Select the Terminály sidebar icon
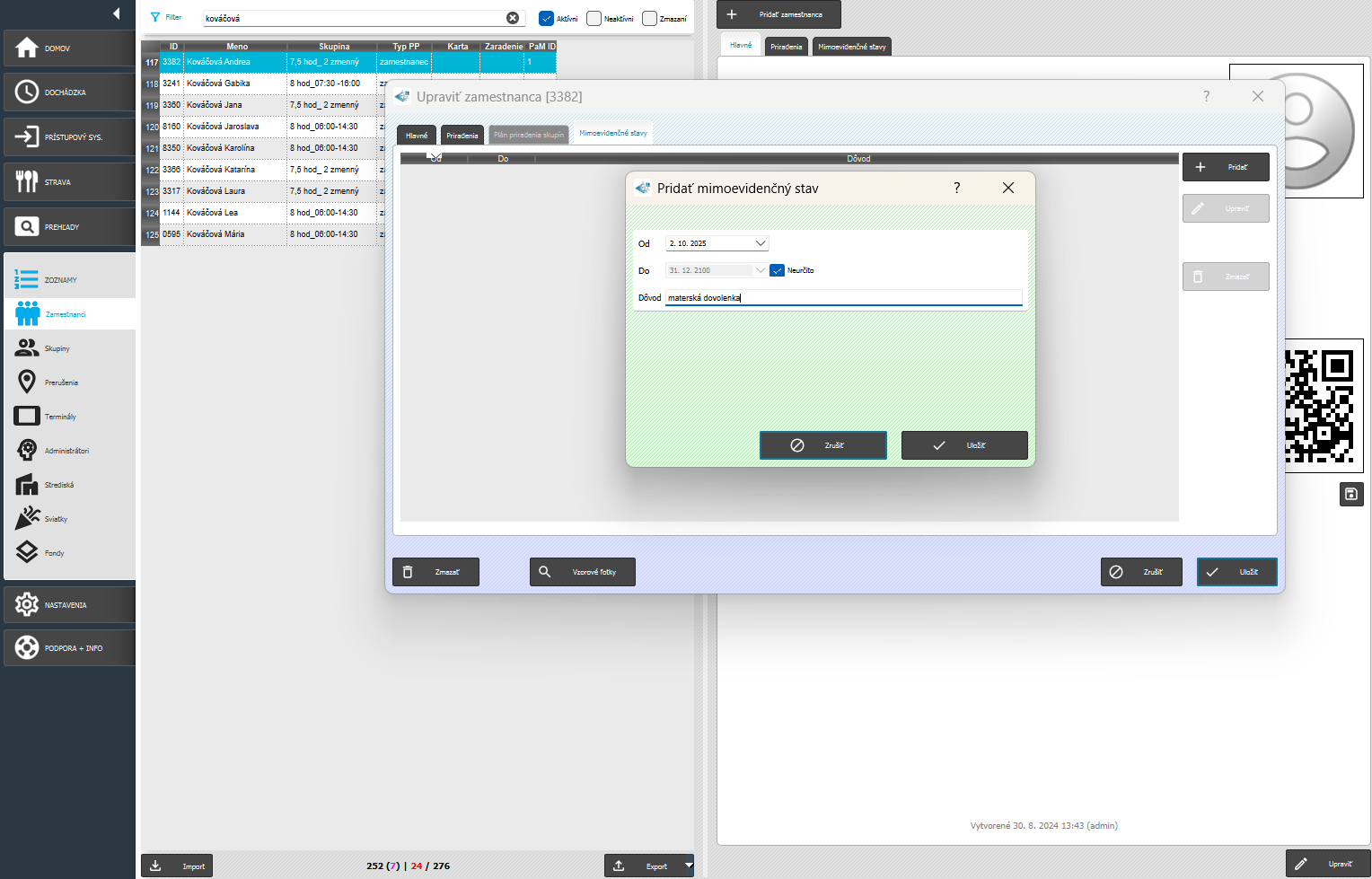Viewport: 1372px width, 879px height. click(27, 416)
